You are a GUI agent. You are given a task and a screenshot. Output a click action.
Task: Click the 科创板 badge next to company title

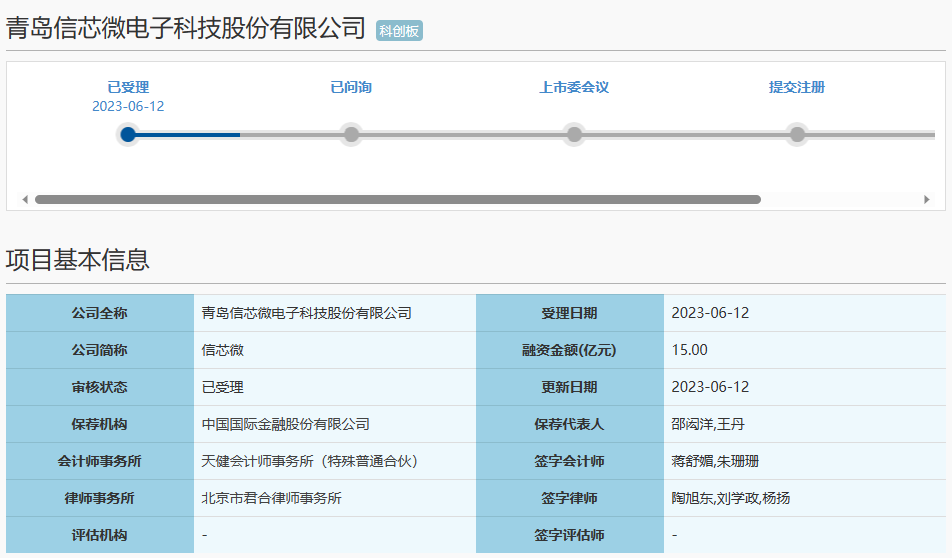(x=399, y=31)
